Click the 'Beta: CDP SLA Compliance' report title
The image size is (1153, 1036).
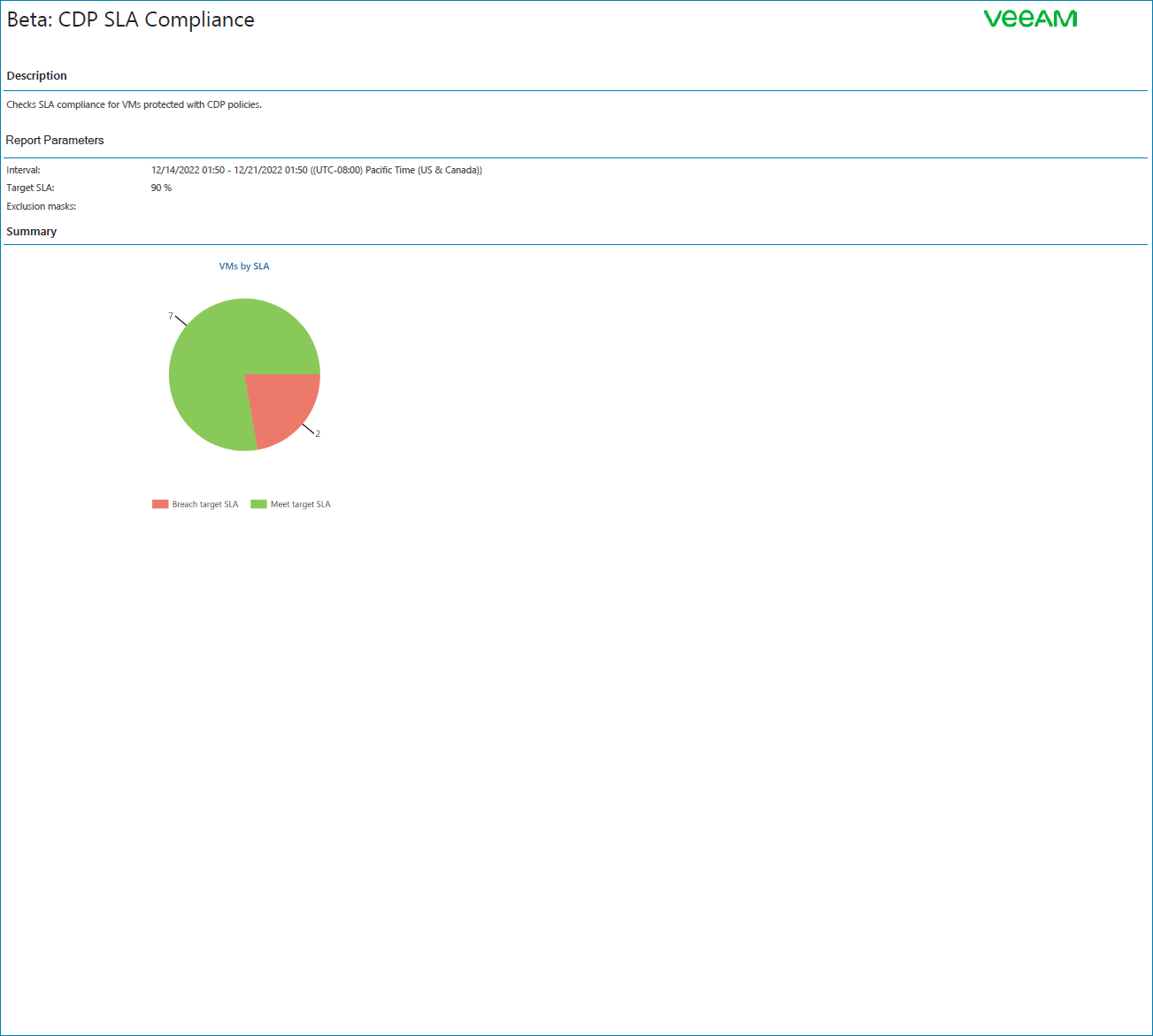131,19
